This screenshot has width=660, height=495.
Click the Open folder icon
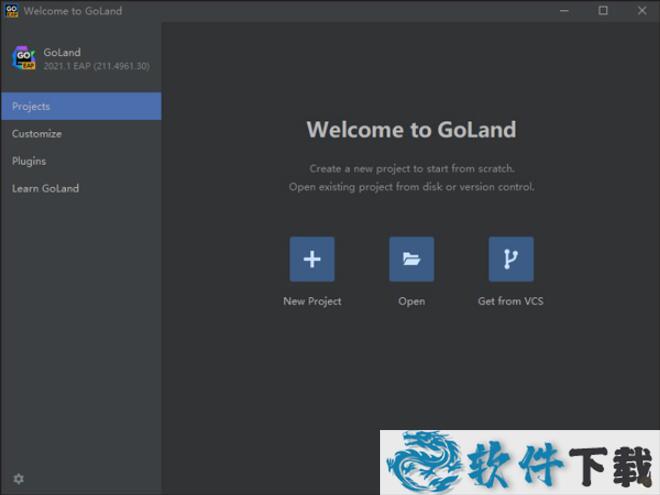tap(411, 259)
